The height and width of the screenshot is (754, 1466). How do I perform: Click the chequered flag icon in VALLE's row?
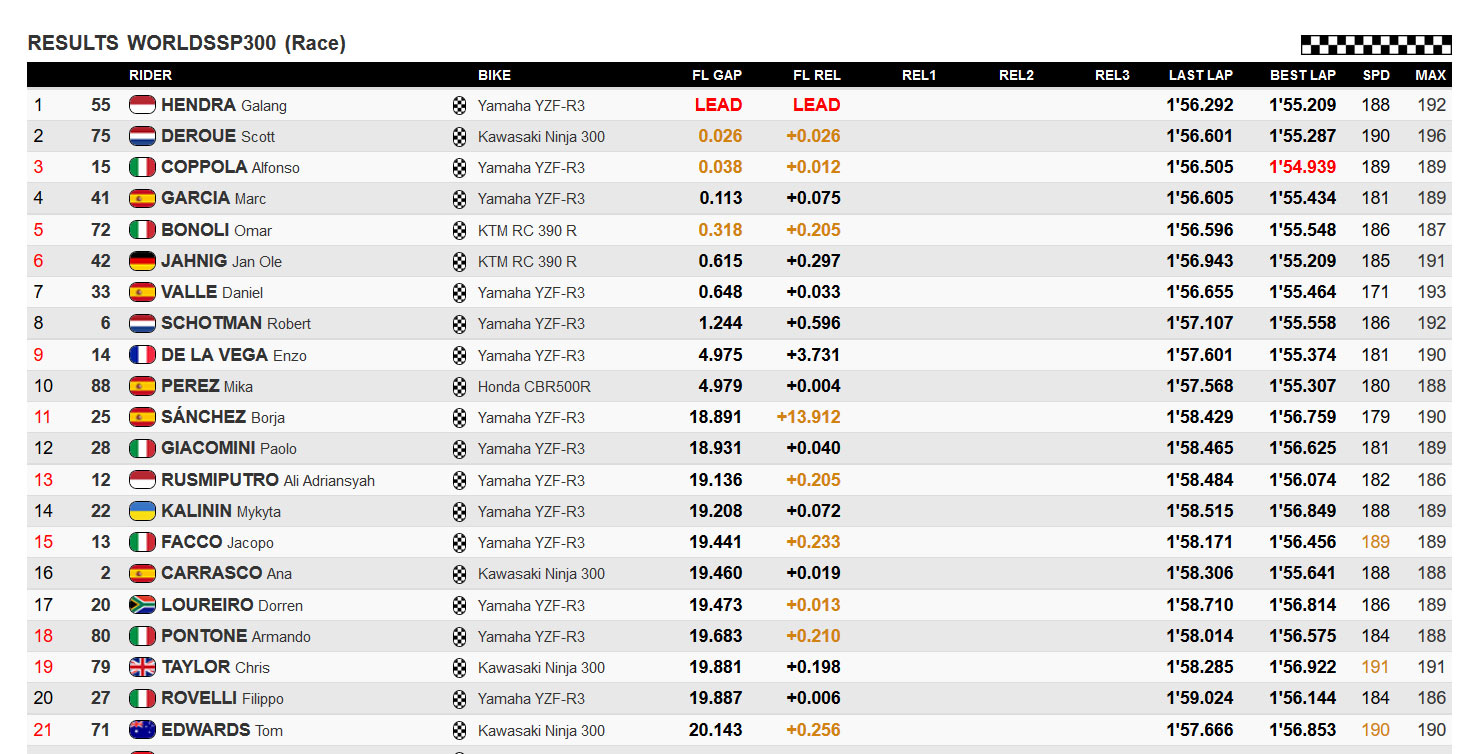tap(459, 292)
